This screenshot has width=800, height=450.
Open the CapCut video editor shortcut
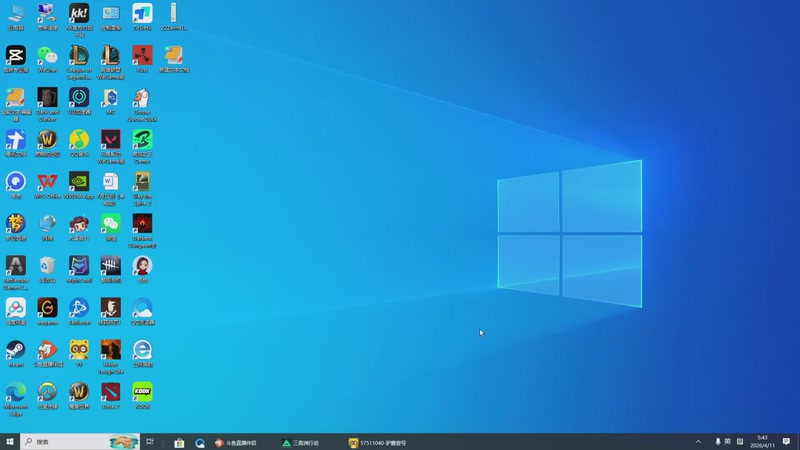(16, 59)
